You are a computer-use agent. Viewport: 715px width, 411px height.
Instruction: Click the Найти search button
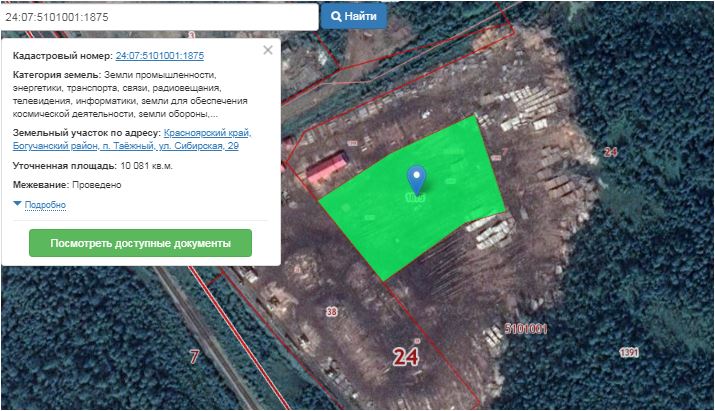[x=352, y=17]
